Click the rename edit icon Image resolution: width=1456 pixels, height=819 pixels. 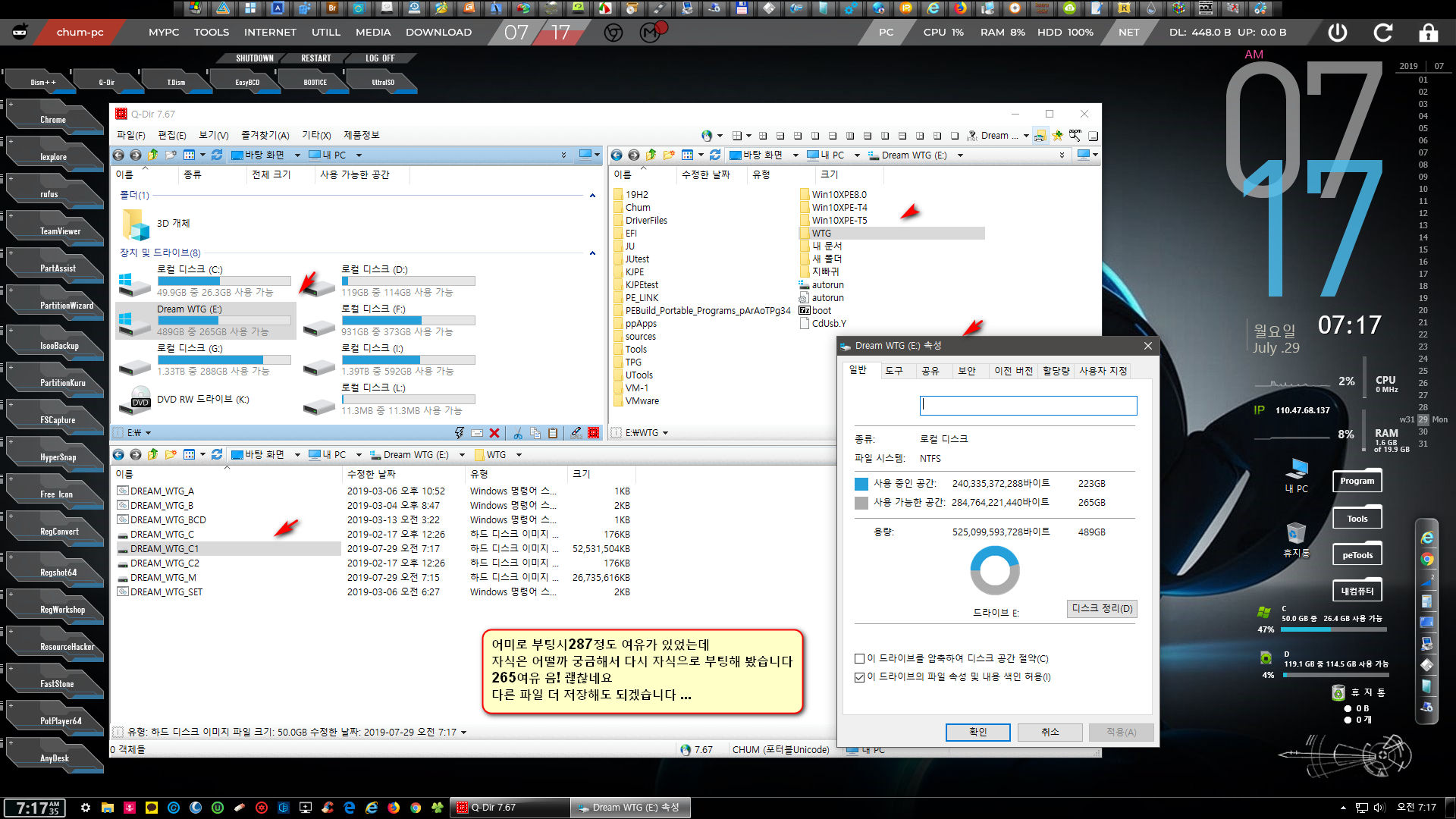point(576,433)
